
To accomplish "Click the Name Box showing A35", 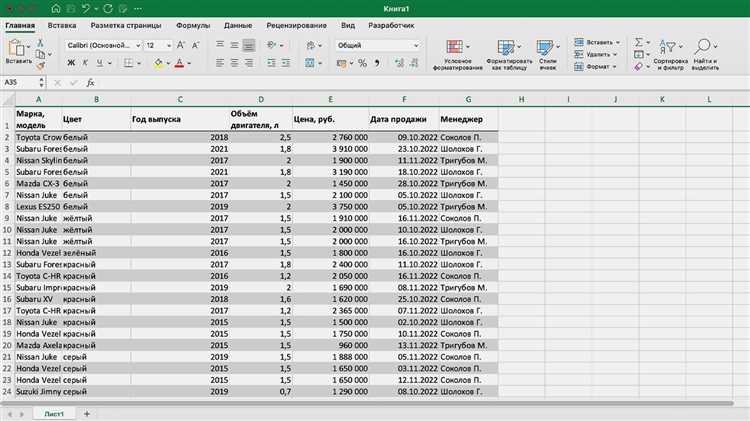I will point(20,83).
